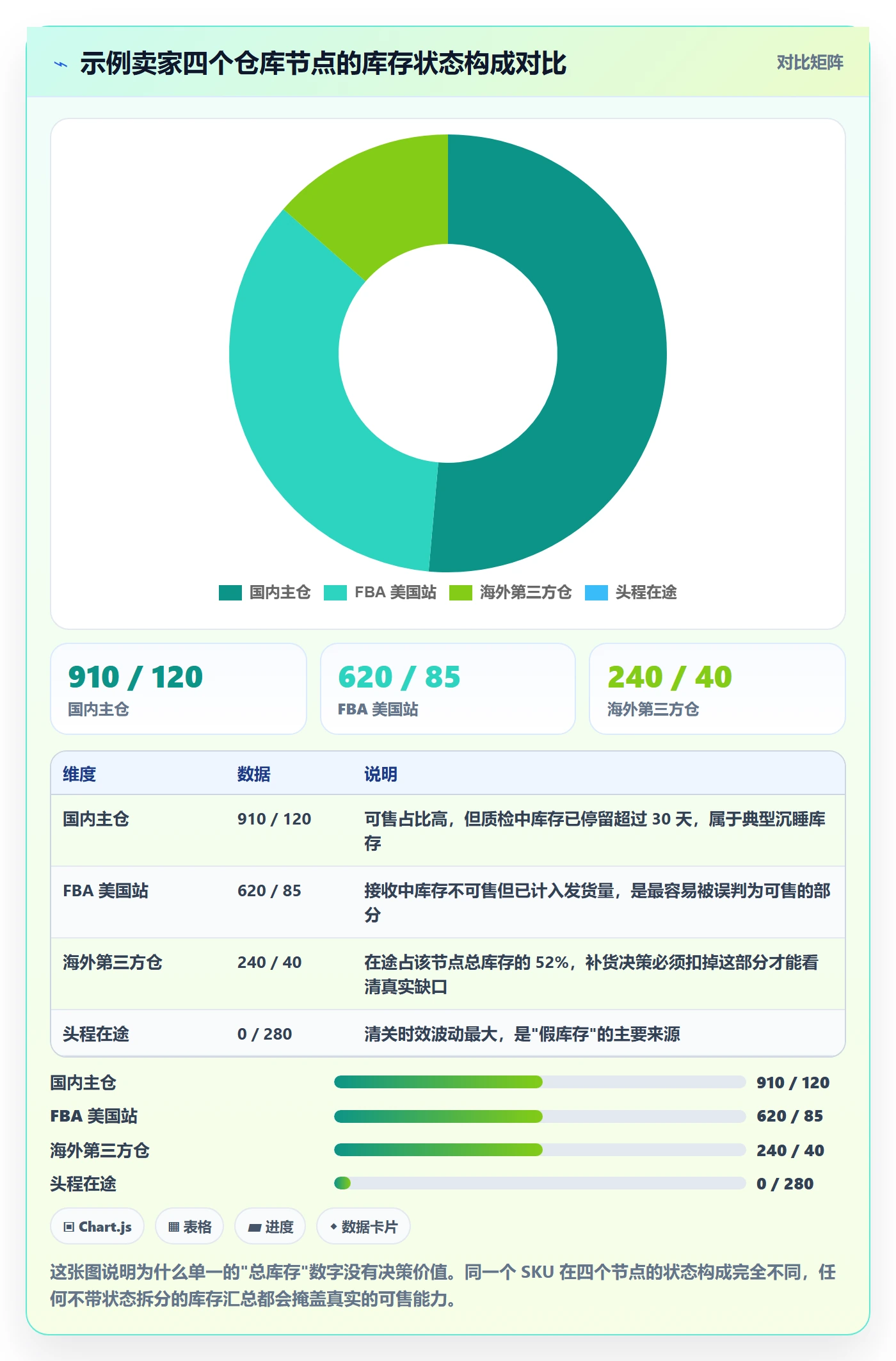Click the 数据 table column header
896x1361 pixels.
(254, 774)
